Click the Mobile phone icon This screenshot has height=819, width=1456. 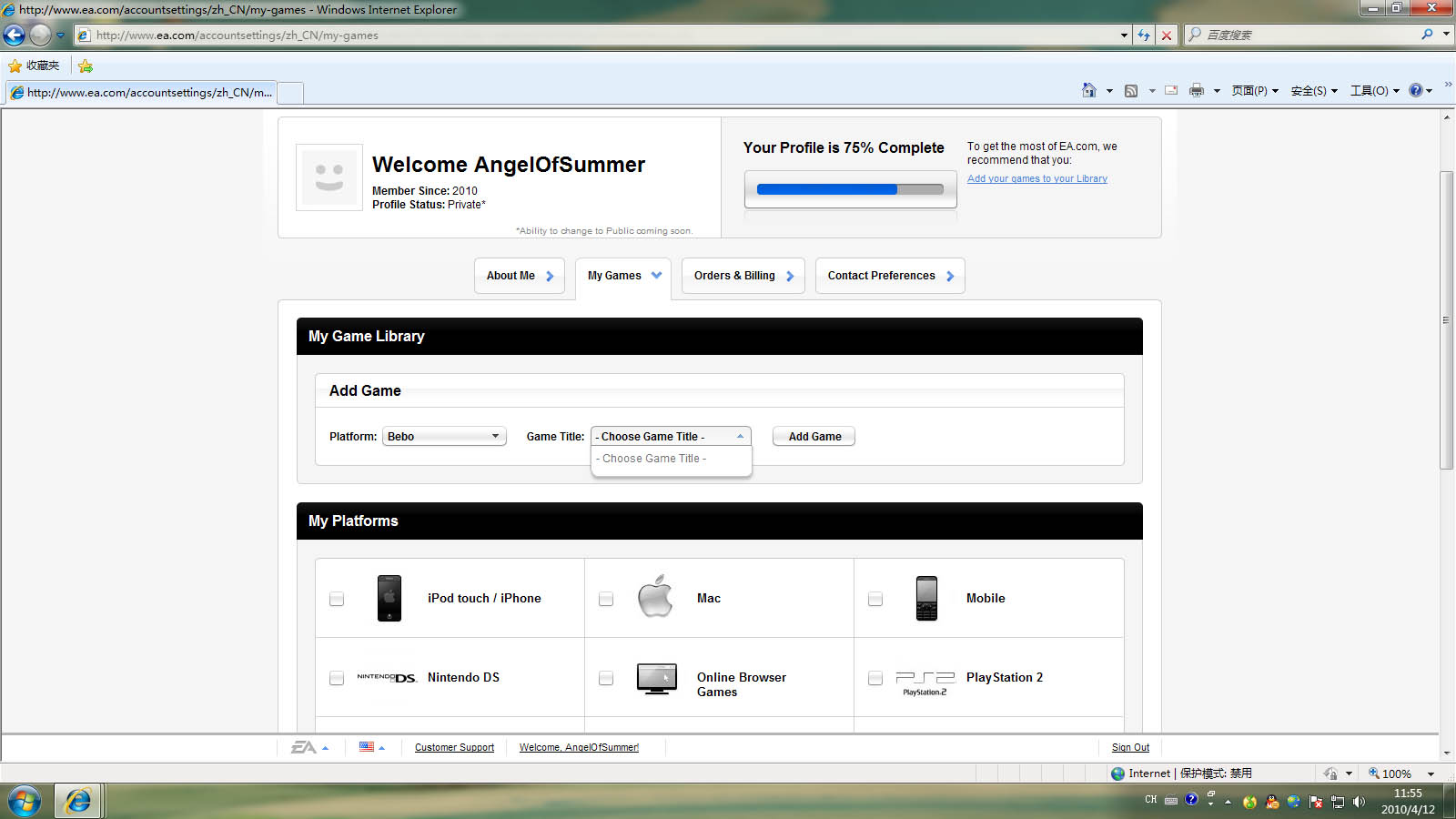(x=926, y=598)
